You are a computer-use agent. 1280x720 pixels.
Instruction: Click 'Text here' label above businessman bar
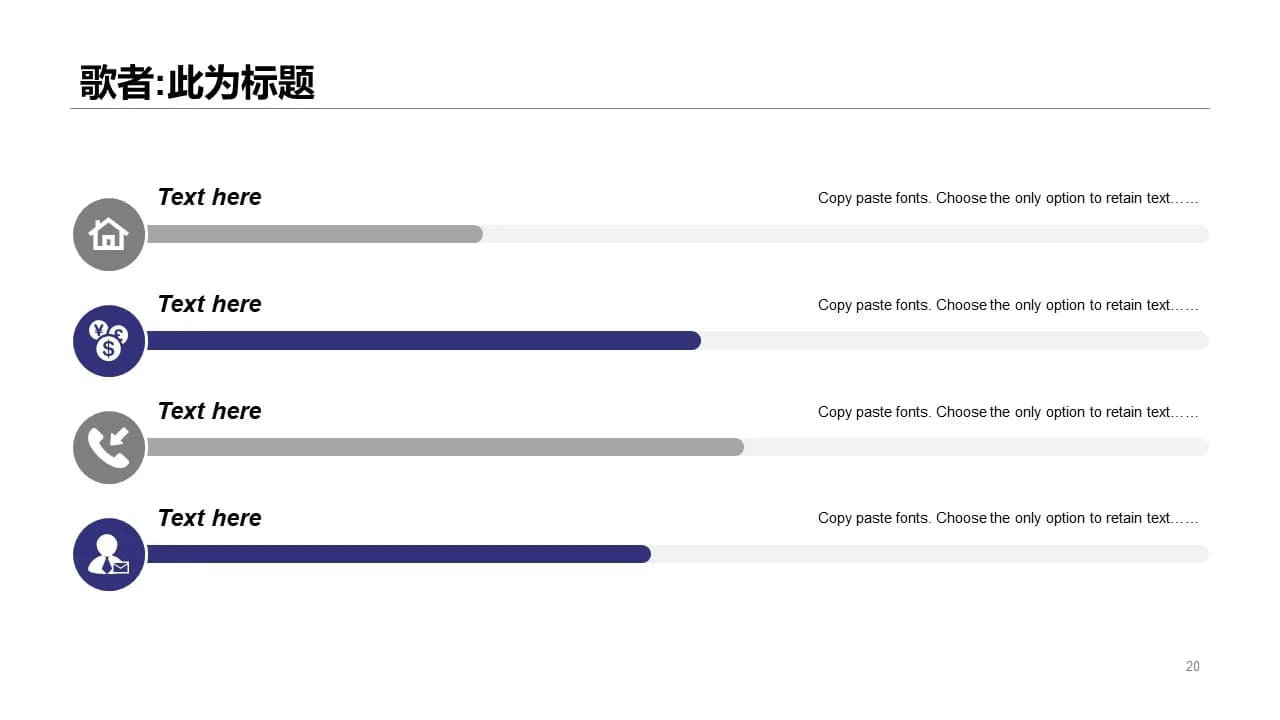(209, 518)
